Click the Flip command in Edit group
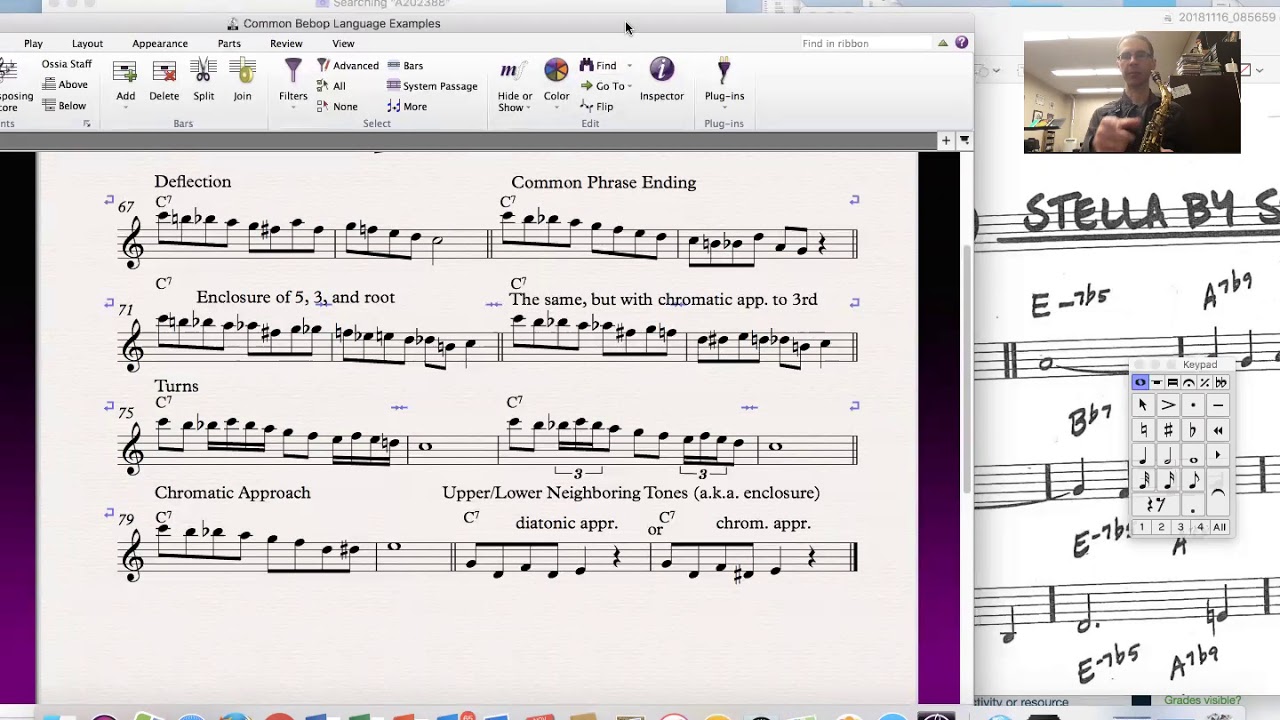 click(597, 106)
